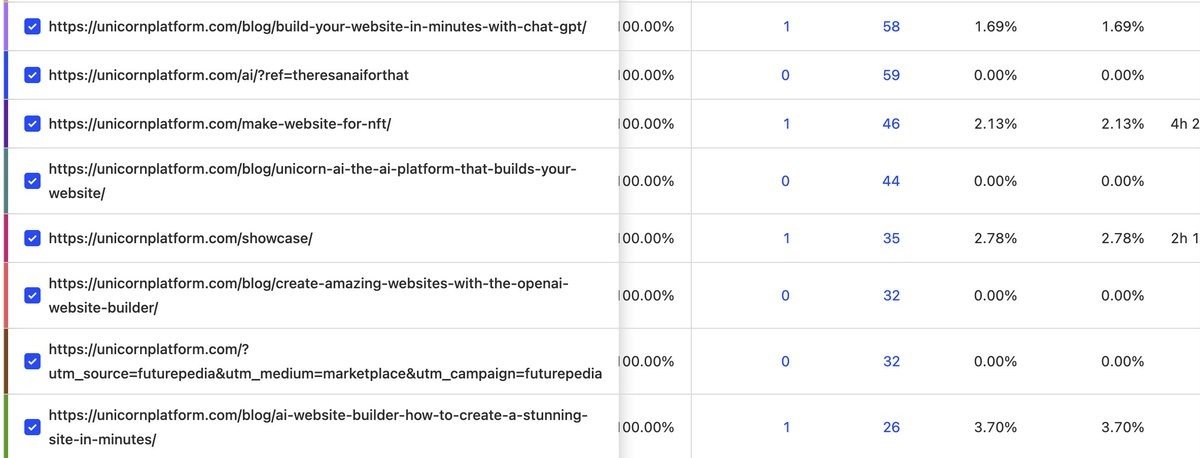Uncheck the showcase page checkbox
This screenshot has height=458, width=1200.
click(x=32, y=238)
